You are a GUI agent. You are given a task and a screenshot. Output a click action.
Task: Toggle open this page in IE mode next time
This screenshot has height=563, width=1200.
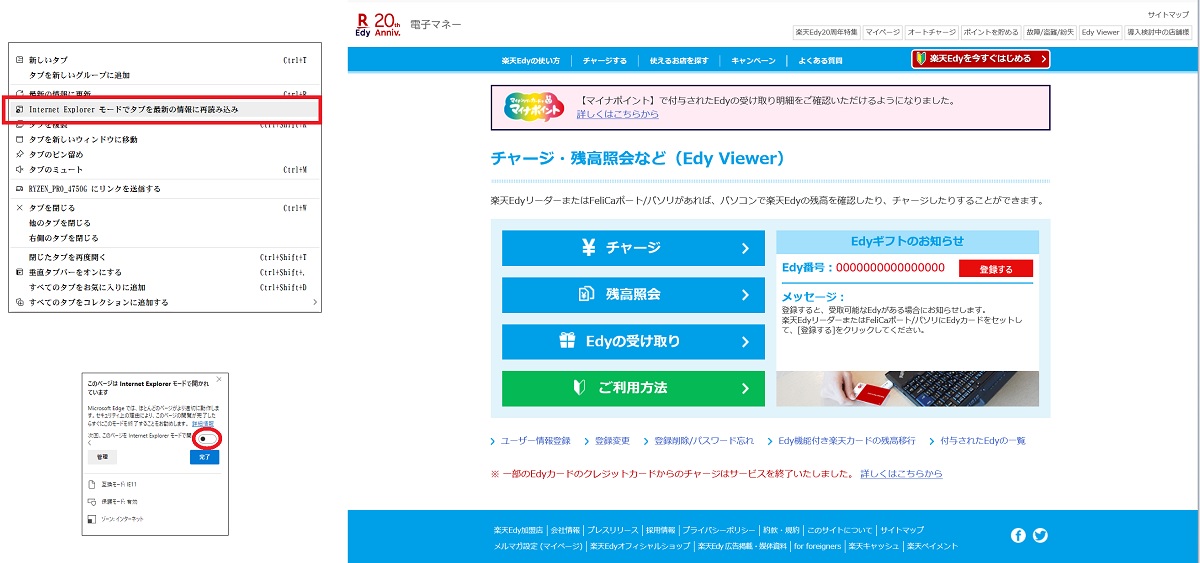pos(206,438)
